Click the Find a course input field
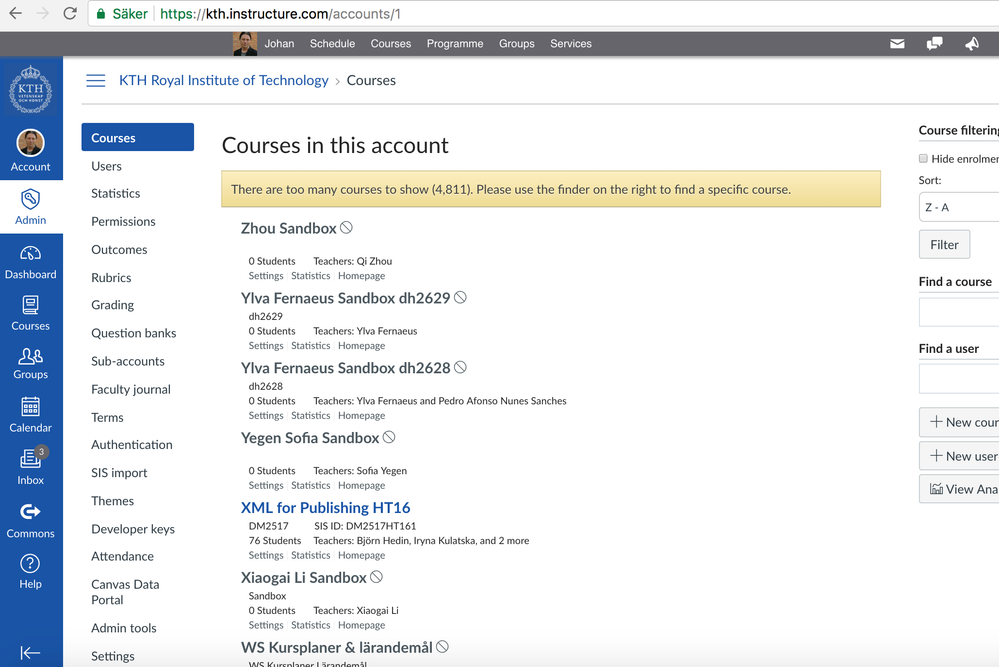This screenshot has height=667, width=999. (x=959, y=312)
